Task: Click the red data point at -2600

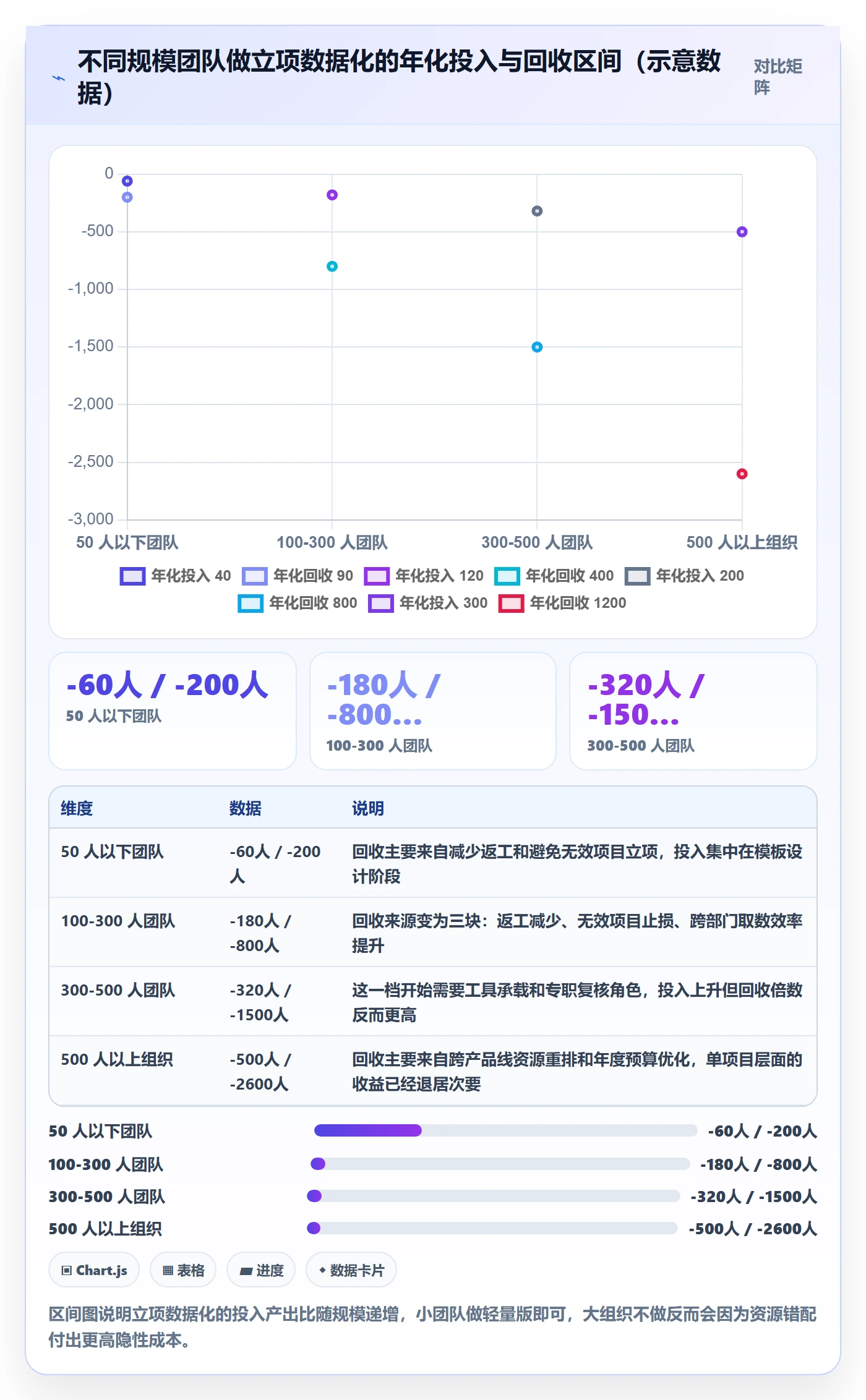Action: click(742, 474)
